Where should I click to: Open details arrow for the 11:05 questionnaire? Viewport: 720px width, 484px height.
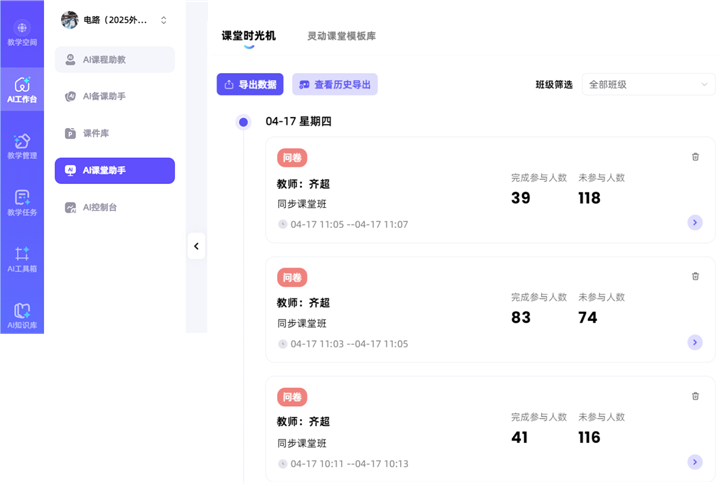coord(695,223)
